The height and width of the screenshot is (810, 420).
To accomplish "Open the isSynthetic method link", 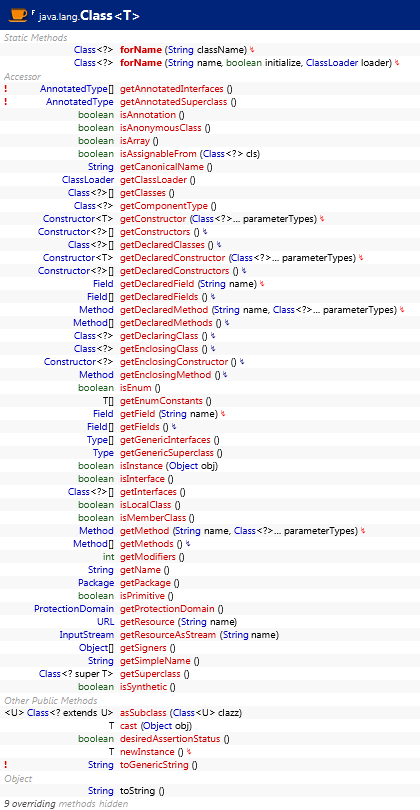I will [143, 687].
